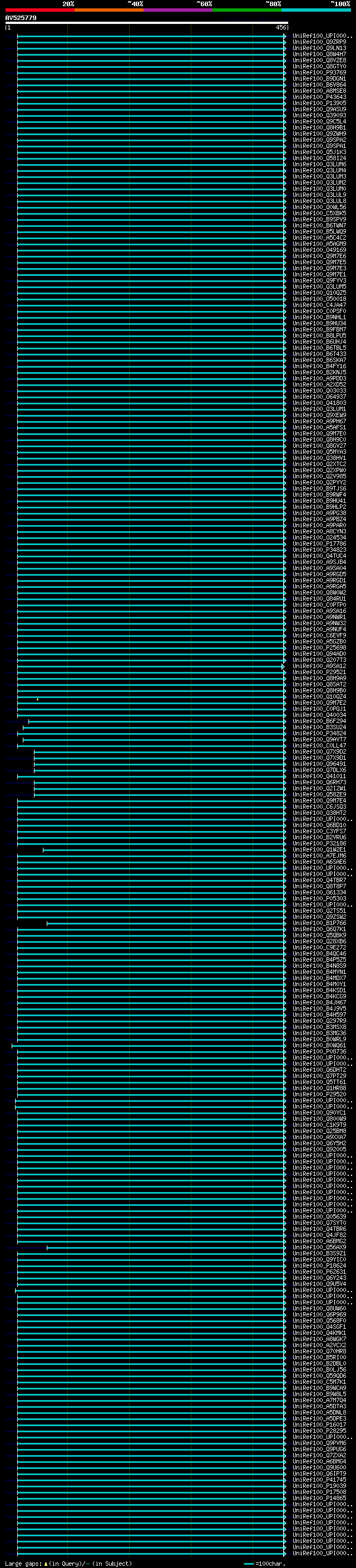Select the UniRef100_P29521 row label
Screen dimensions: 356x1568
pyautogui.click(x=319, y=672)
